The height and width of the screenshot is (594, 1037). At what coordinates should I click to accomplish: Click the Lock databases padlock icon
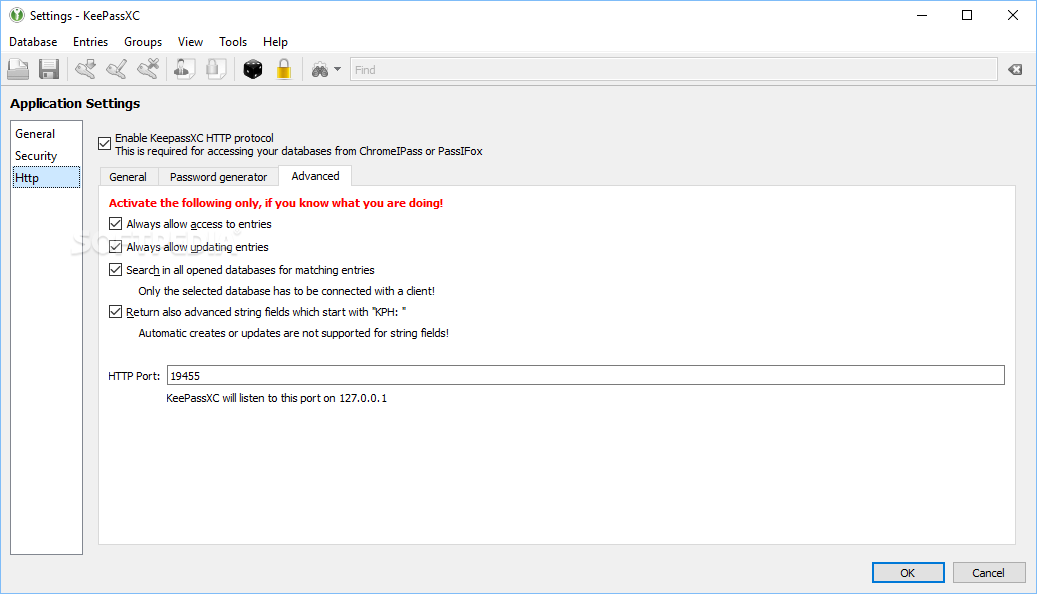click(x=284, y=69)
